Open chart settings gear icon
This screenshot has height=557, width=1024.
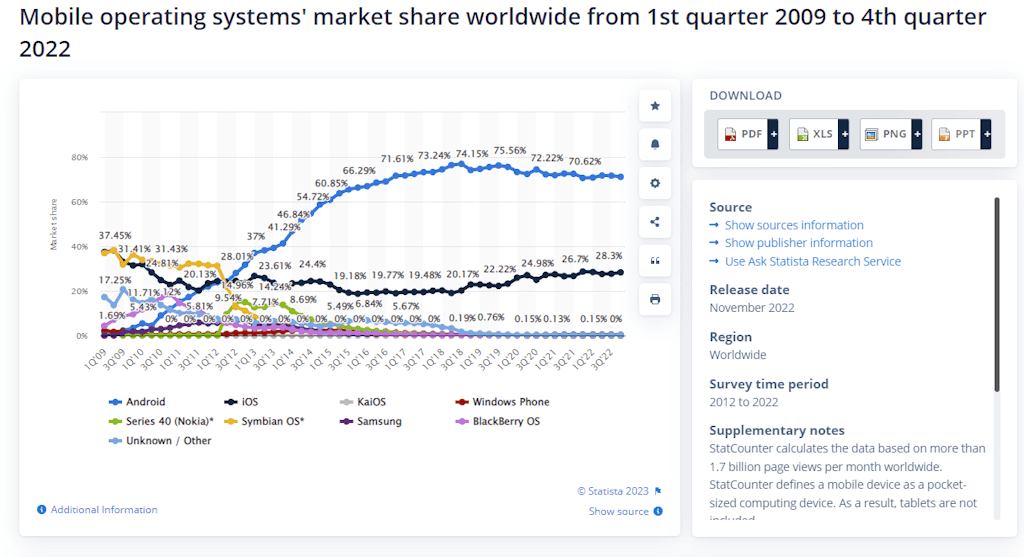[x=655, y=183]
